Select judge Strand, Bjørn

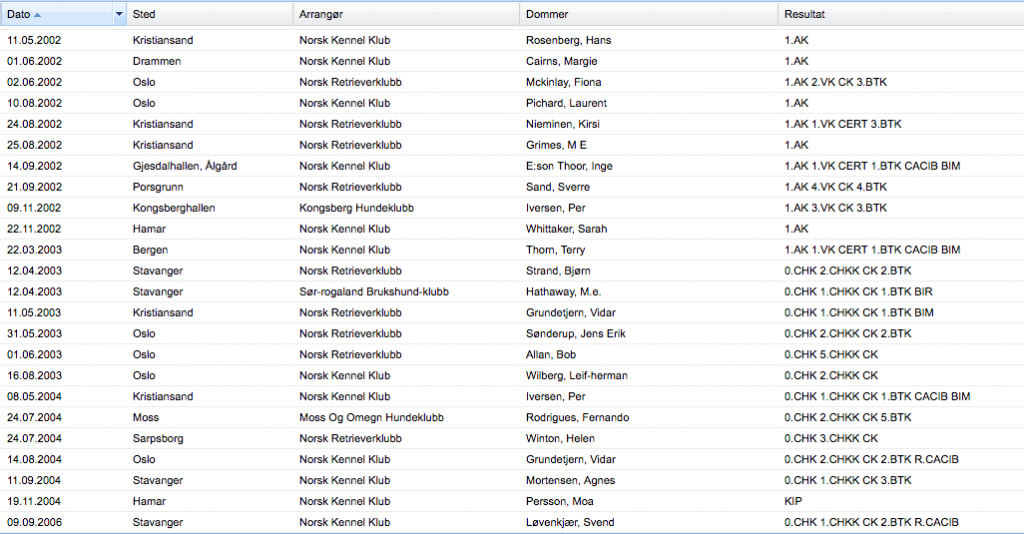(x=558, y=270)
